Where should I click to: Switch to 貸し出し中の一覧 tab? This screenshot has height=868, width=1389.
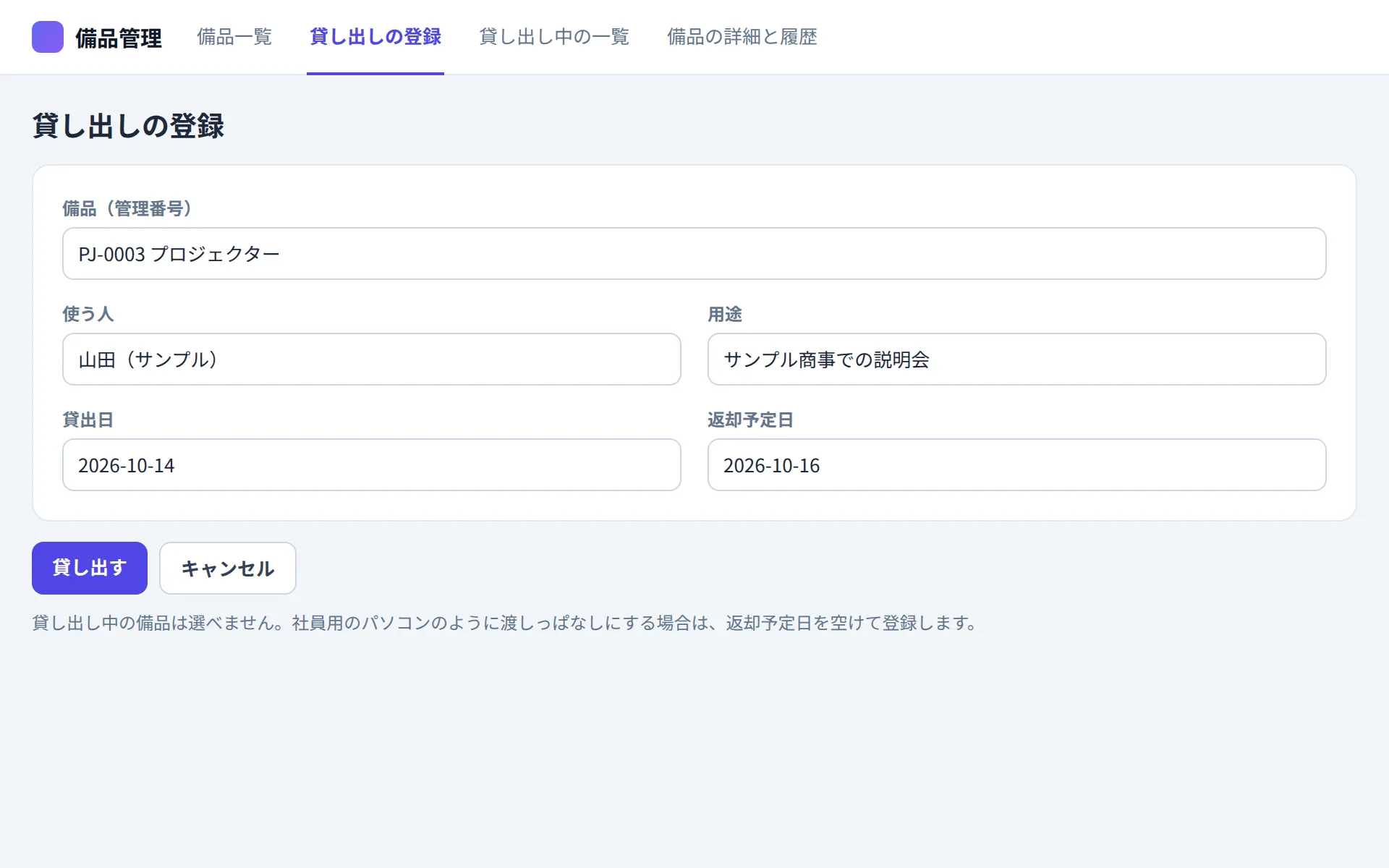point(554,37)
